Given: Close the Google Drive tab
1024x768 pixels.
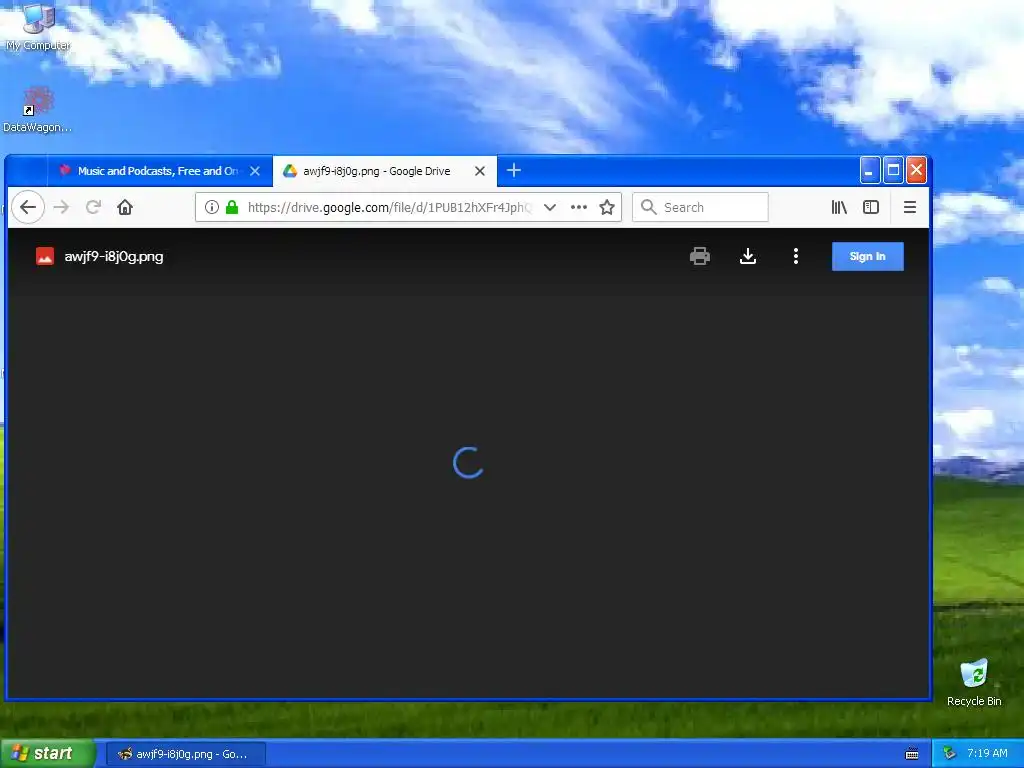Looking at the screenshot, I should [x=479, y=171].
